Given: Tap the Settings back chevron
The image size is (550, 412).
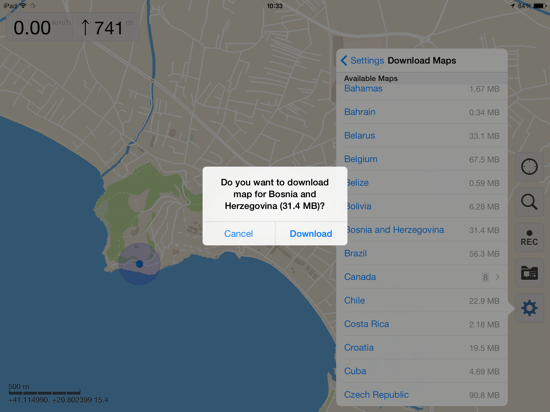Looking at the screenshot, I should 344,61.
